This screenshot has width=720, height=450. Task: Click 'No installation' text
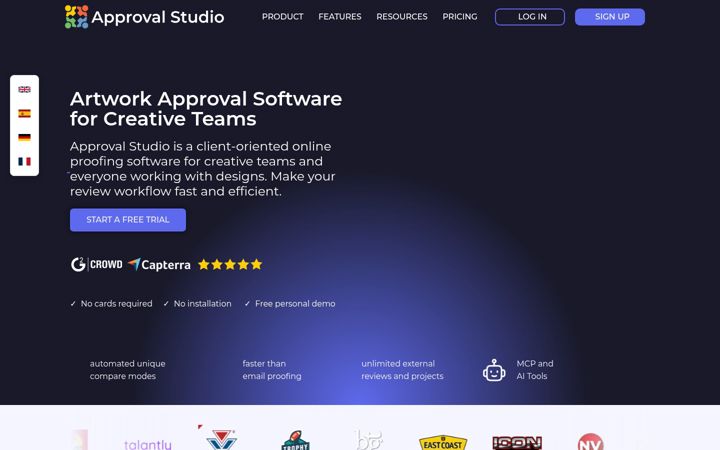tap(202, 304)
